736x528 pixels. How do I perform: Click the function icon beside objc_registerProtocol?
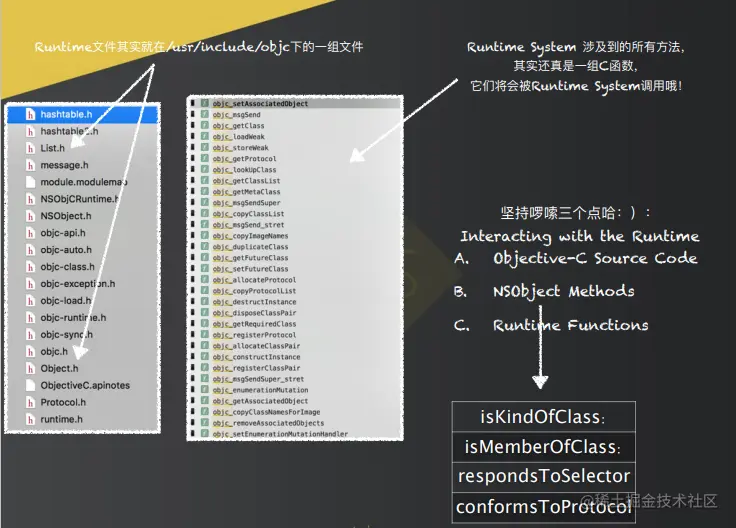coord(205,335)
